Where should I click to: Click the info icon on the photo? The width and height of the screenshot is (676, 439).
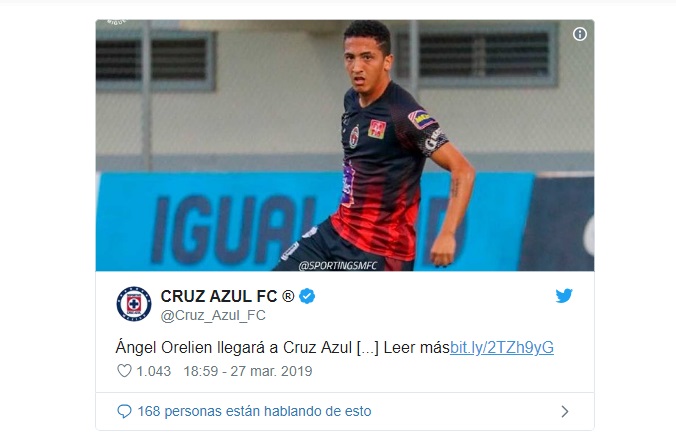point(579,34)
